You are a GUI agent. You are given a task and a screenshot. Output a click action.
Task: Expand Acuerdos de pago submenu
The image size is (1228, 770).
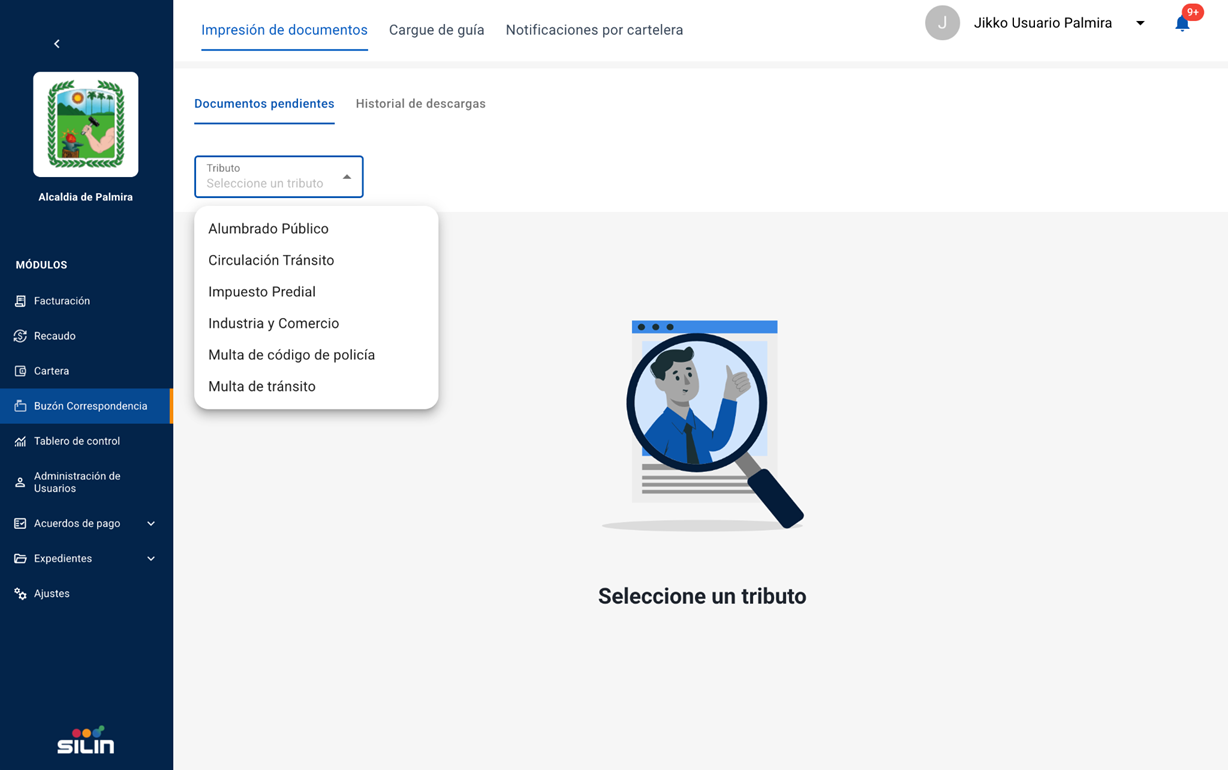[x=151, y=524]
